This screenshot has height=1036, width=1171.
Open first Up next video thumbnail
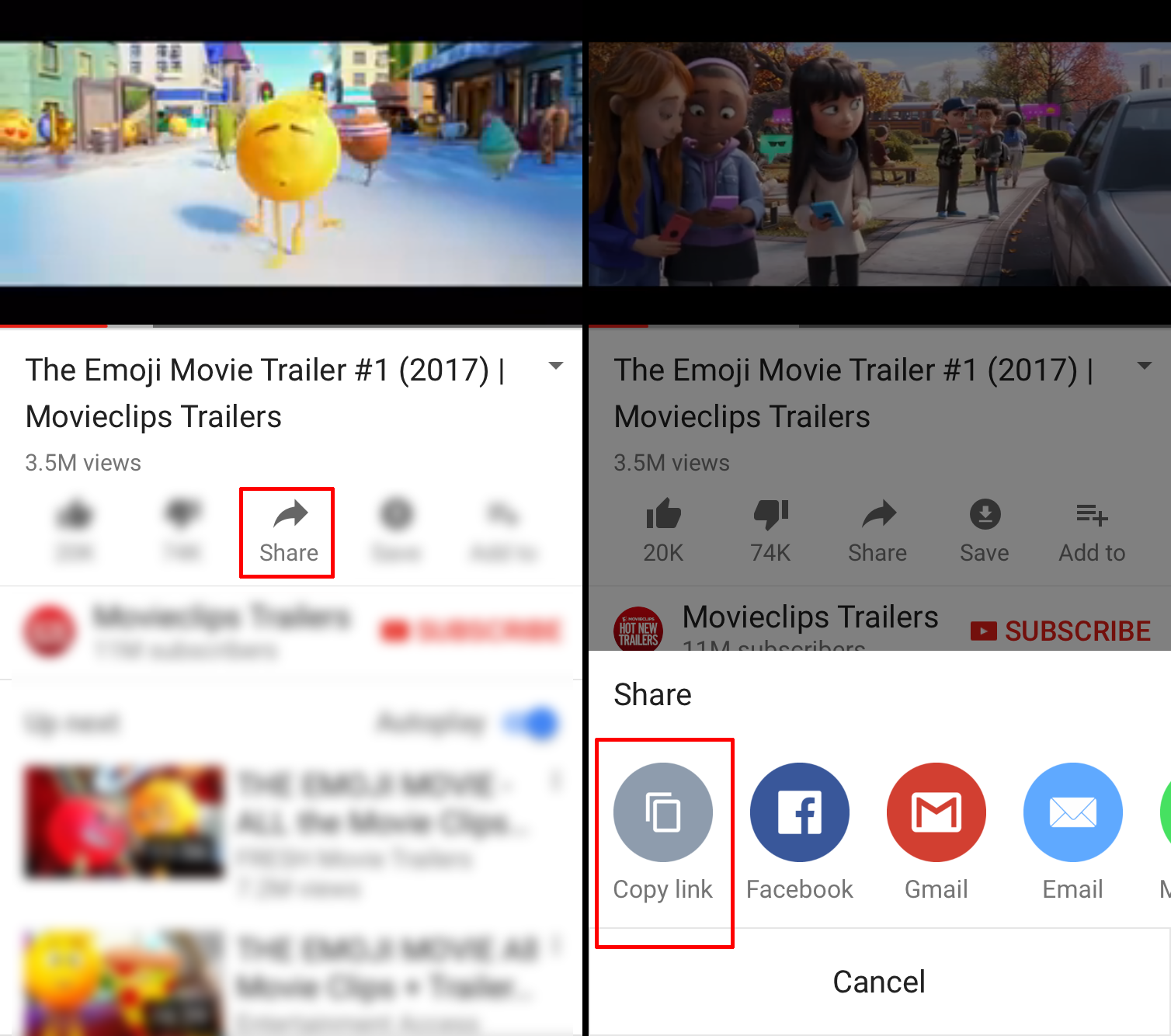124,822
